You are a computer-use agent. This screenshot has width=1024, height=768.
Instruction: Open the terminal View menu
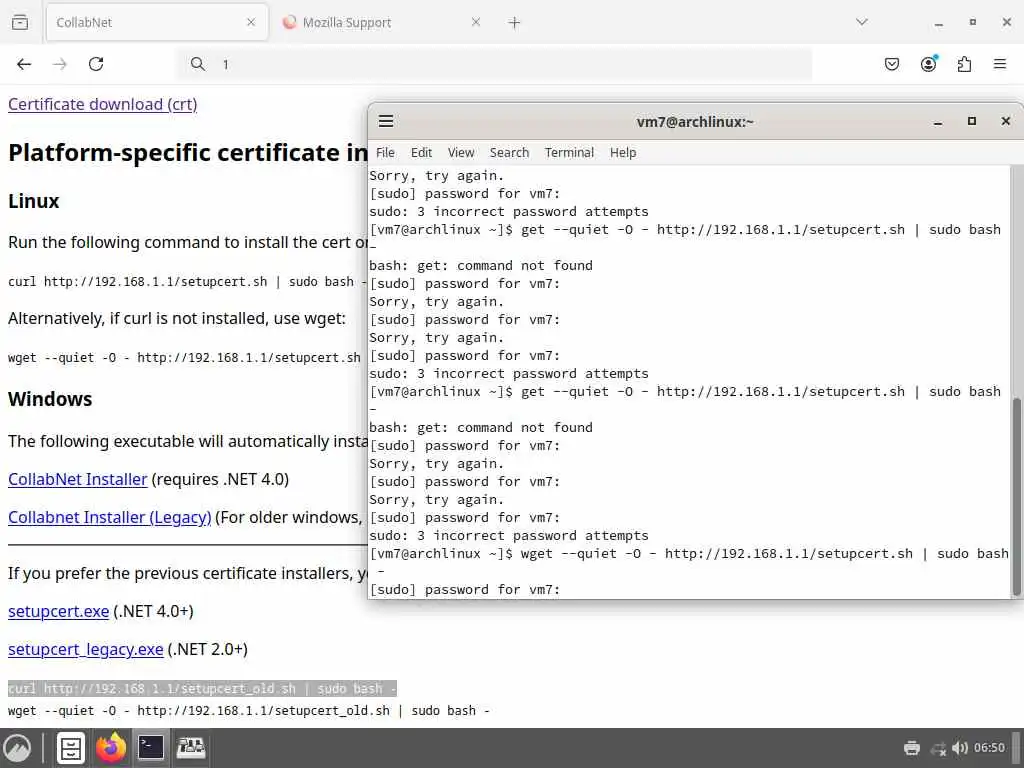(461, 152)
